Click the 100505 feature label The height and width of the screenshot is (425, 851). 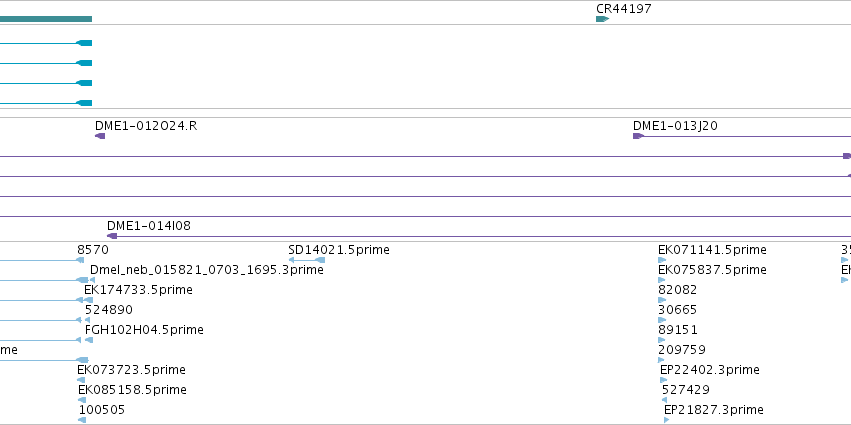[x=102, y=410]
